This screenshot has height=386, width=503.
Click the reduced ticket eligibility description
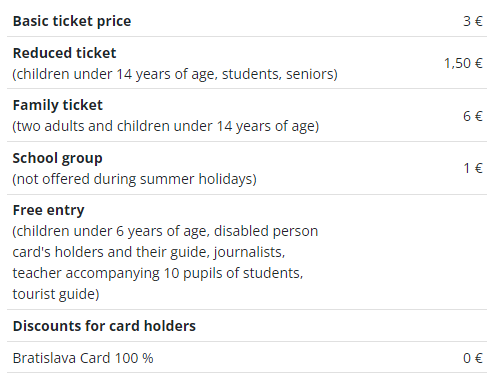click(175, 74)
